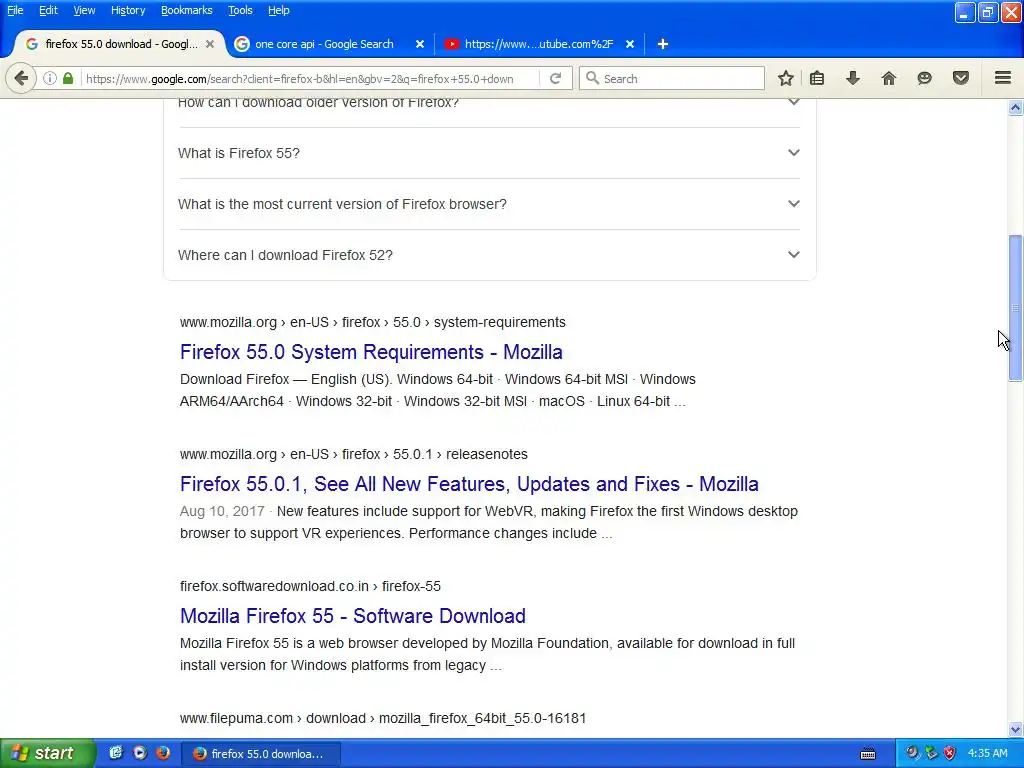Open a new tab with plus button
The width and height of the screenshot is (1024, 768).
click(663, 44)
